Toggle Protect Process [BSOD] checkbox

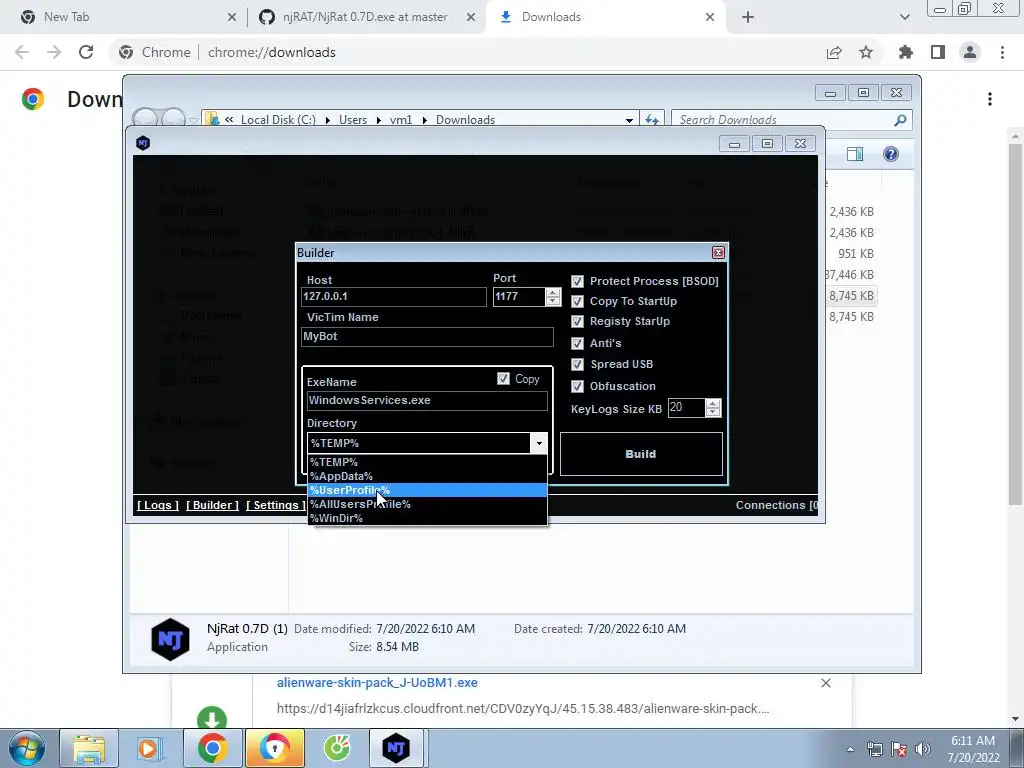[577, 281]
